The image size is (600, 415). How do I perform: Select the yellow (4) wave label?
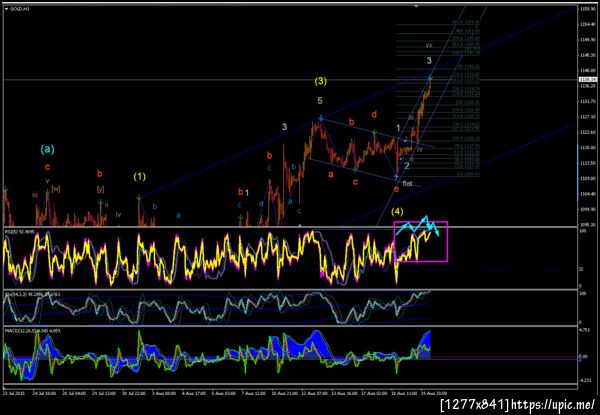click(x=397, y=211)
